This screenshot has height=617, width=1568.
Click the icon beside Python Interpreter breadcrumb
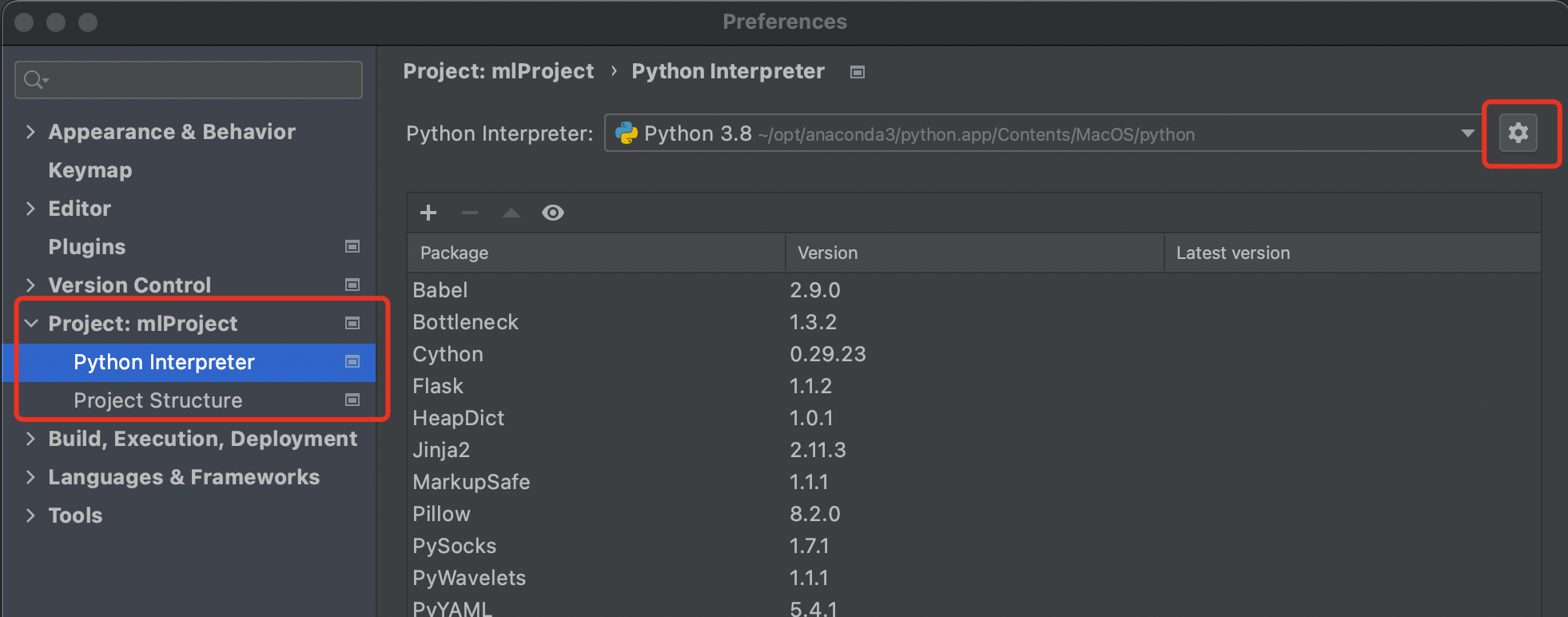pos(858,72)
